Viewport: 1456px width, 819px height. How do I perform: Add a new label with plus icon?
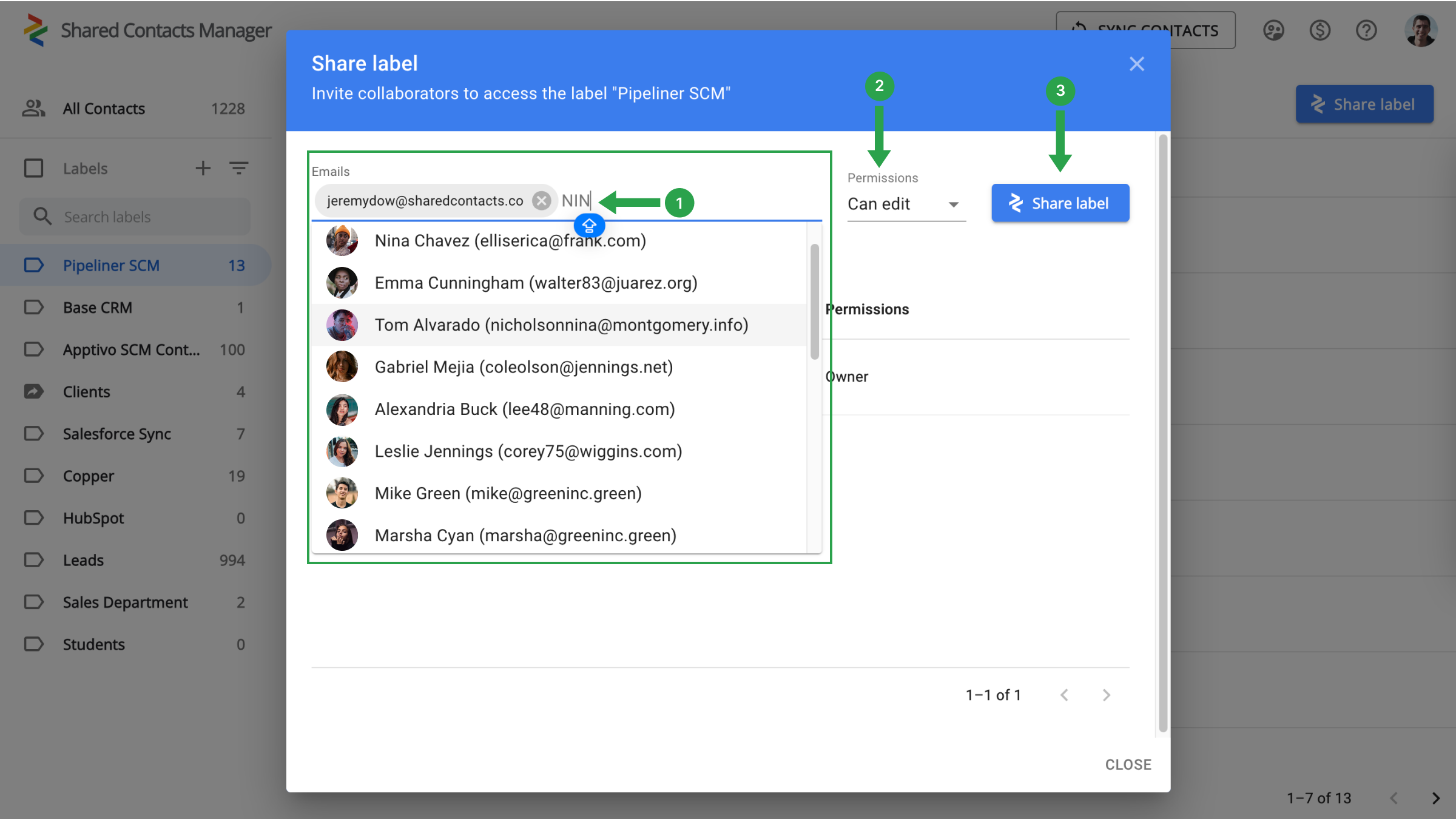(x=203, y=168)
